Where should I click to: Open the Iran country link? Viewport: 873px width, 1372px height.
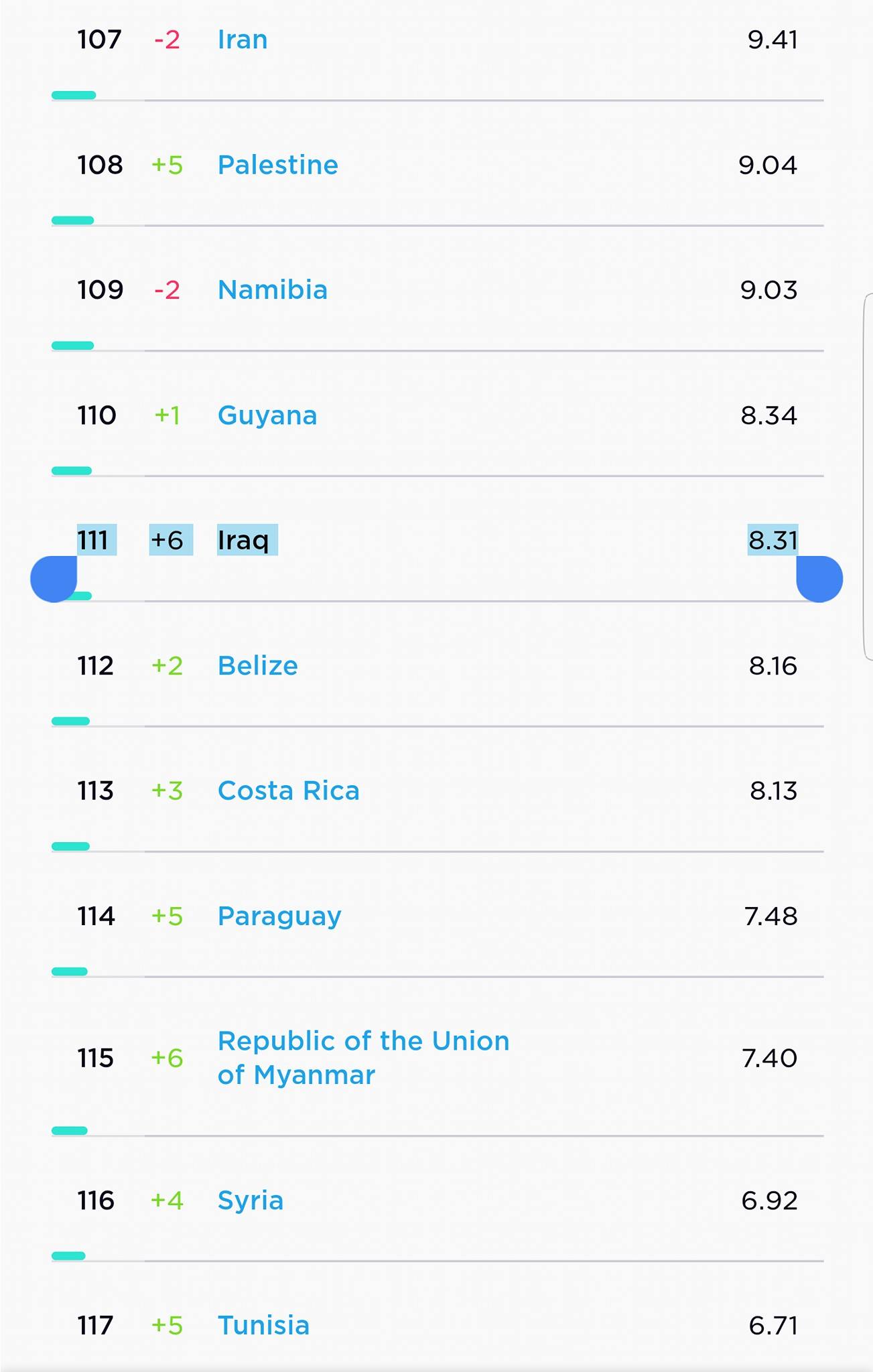point(243,40)
